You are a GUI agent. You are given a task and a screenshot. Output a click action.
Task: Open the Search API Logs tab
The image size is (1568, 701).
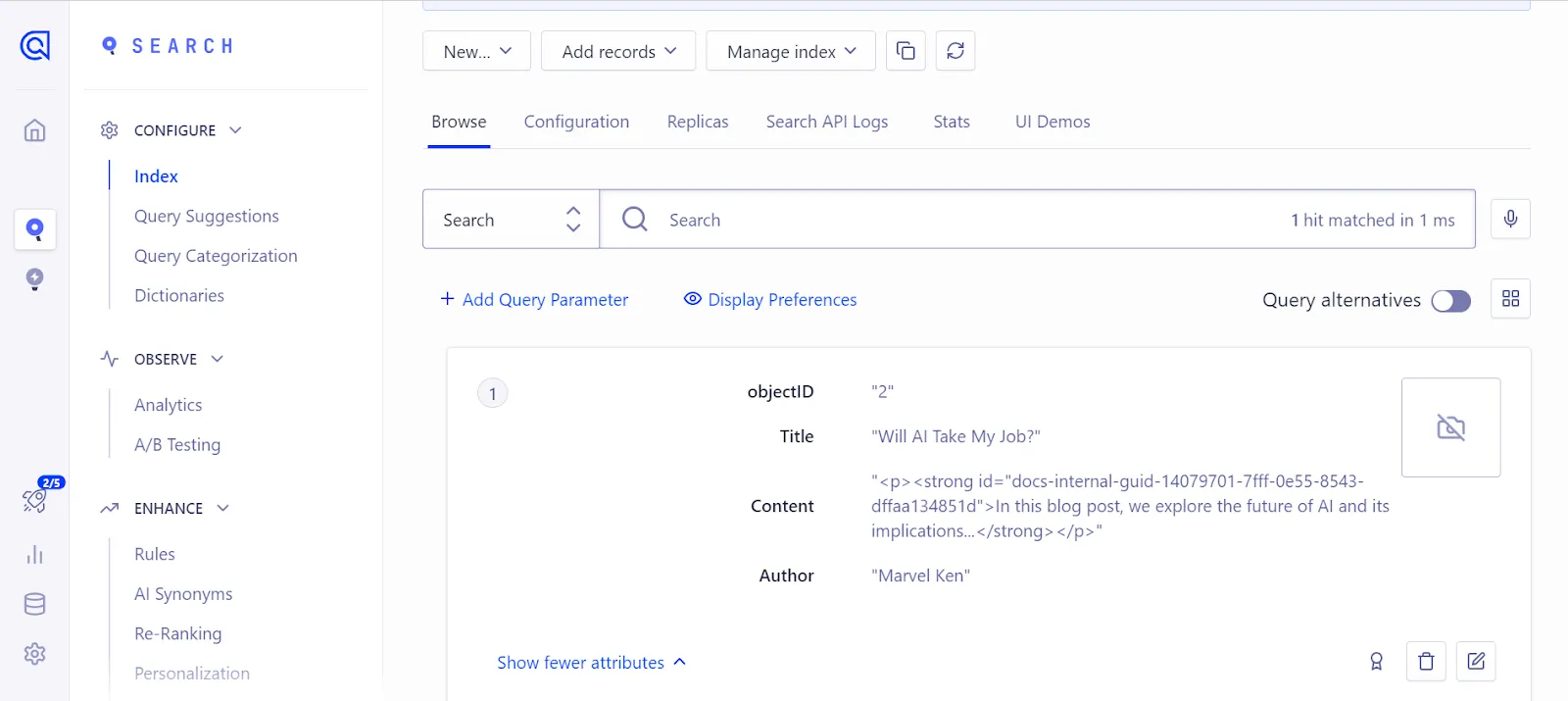pyautogui.click(x=826, y=122)
